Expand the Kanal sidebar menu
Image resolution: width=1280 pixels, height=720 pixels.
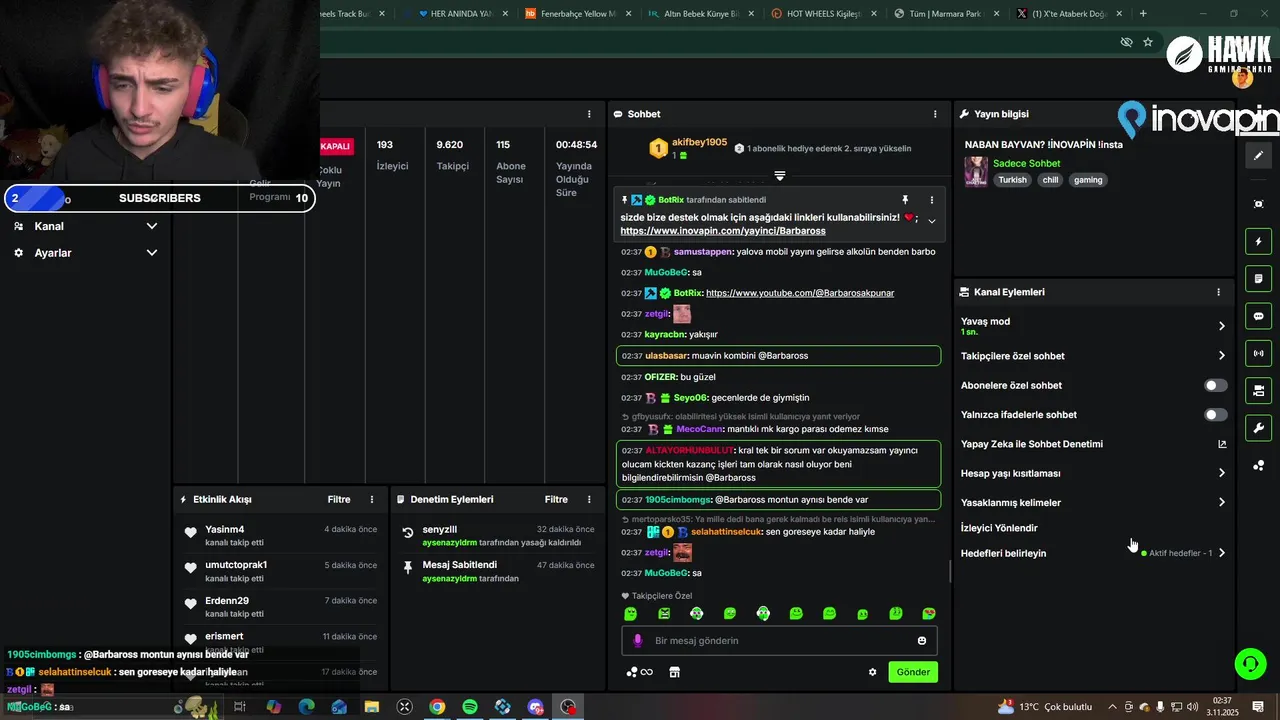(86, 226)
